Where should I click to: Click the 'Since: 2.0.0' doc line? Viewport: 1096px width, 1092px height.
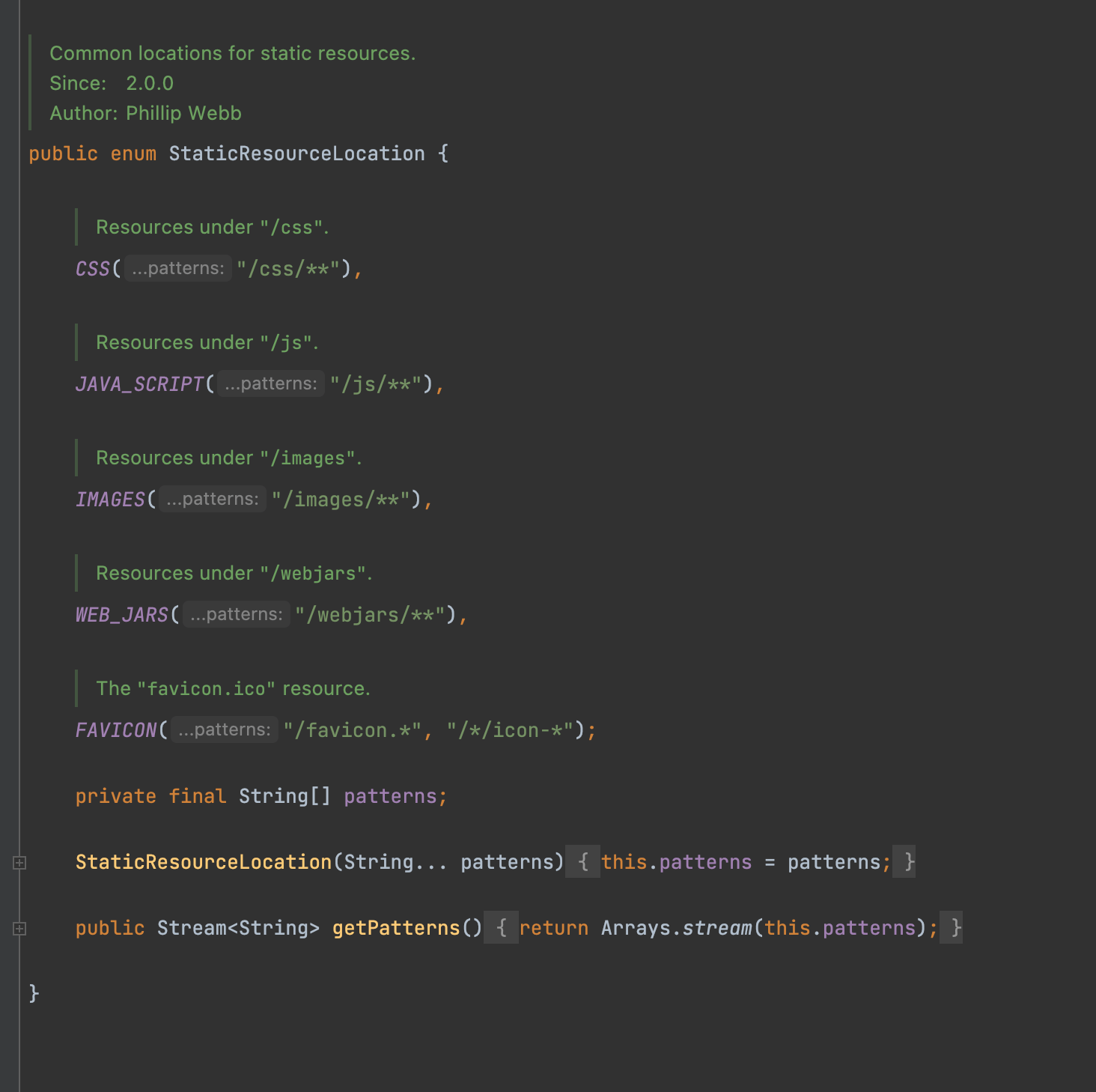pyautogui.click(x=112, y=83)
